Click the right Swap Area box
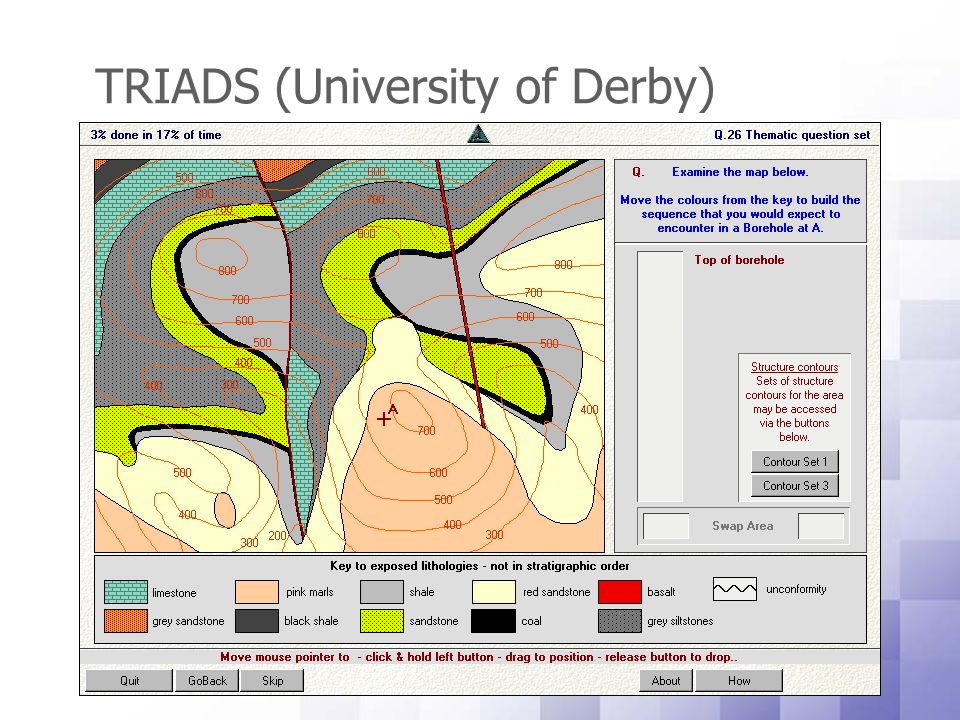Screen dimensions: 960x720 tap(821, 526)
